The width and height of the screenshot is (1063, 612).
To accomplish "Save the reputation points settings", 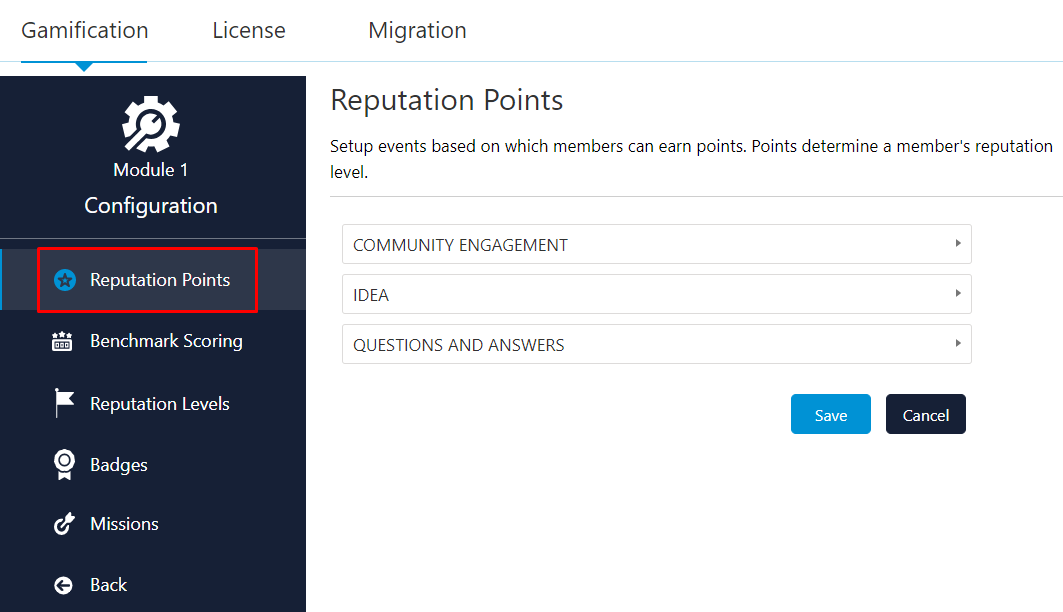I will point(830,414).
